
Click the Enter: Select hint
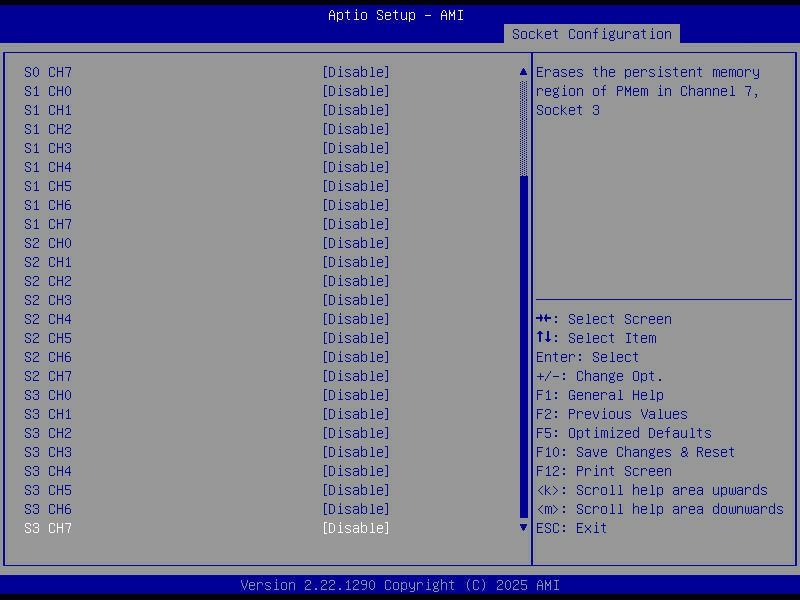tap(587, 357)
